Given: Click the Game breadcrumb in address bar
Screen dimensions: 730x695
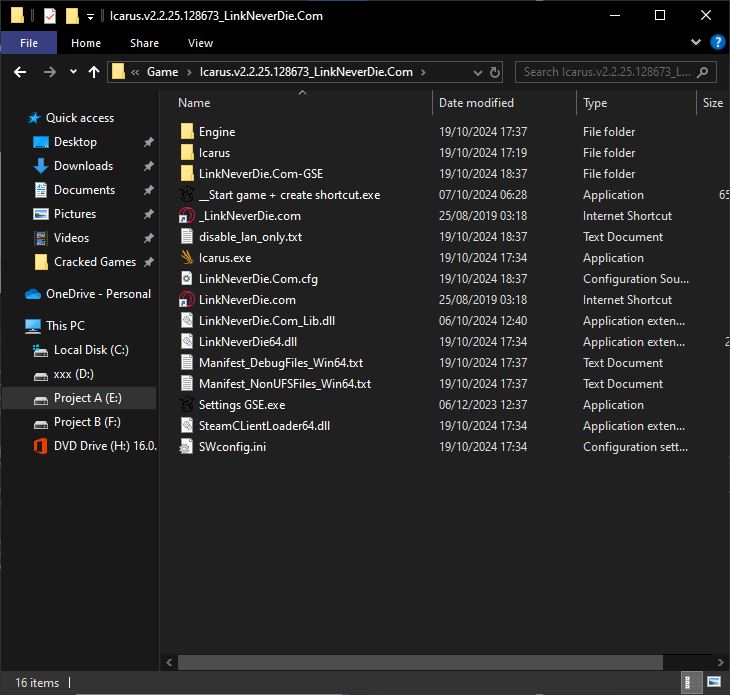Looking at the screenshot, I should (162, 72).
